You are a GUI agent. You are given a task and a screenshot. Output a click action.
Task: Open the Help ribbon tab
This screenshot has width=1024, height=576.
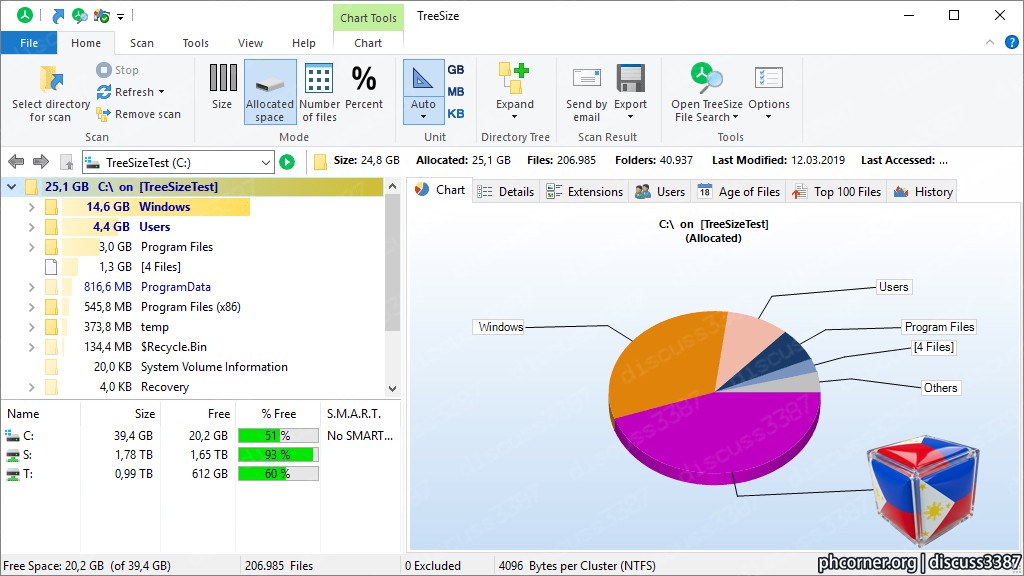tap(304, 43)
